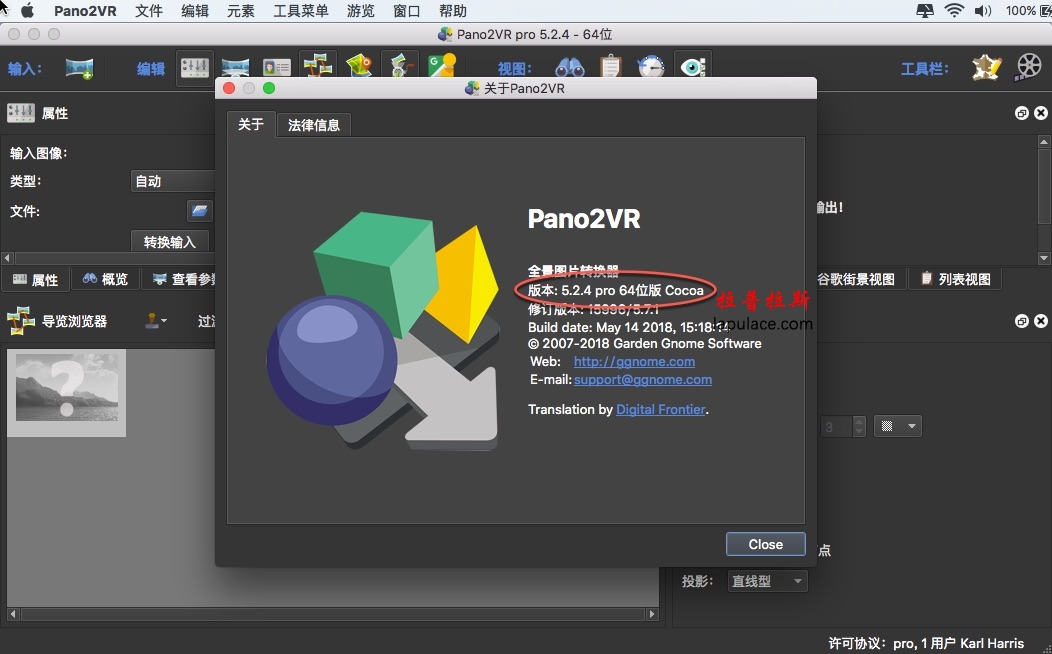
Task: Switch to the 列表视图 tab
Action: 955,279
